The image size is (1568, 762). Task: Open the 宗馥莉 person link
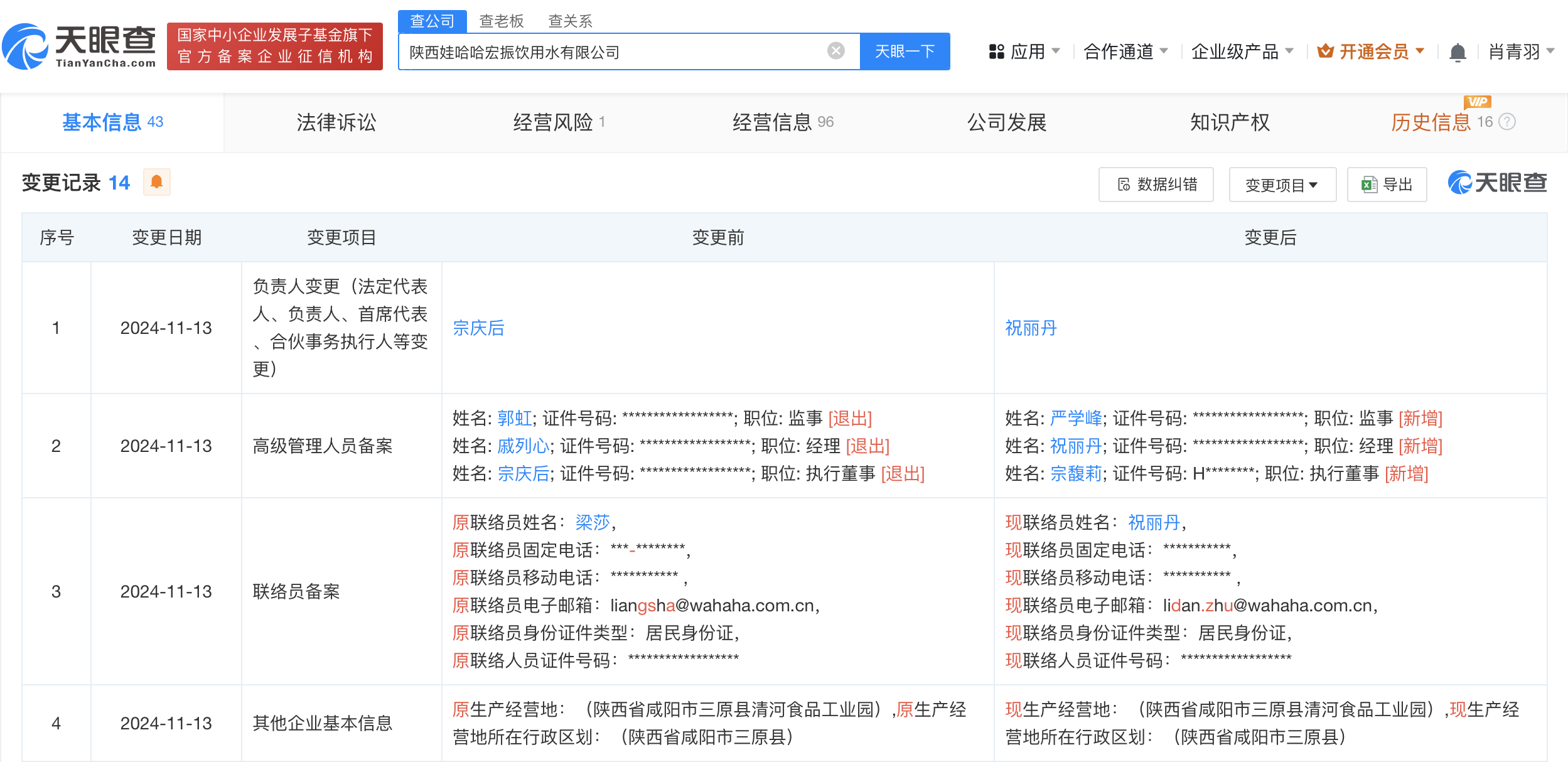click(x=1076, y=474)
